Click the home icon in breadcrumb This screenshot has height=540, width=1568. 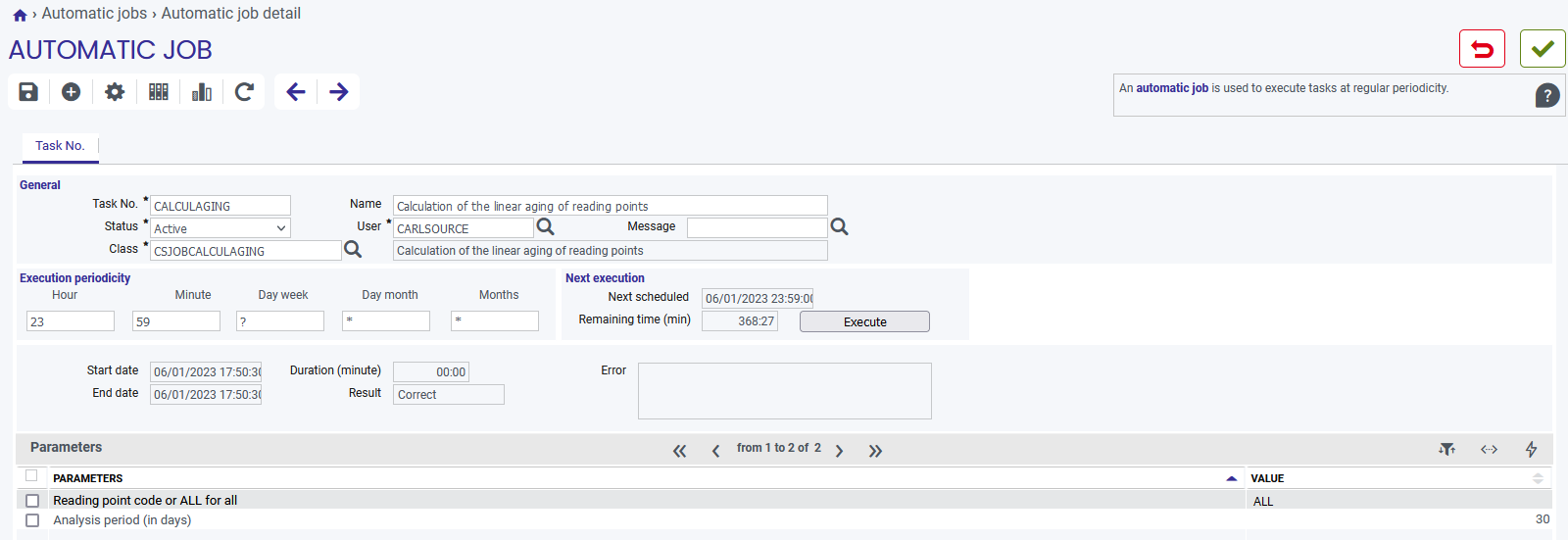[20, 15]
